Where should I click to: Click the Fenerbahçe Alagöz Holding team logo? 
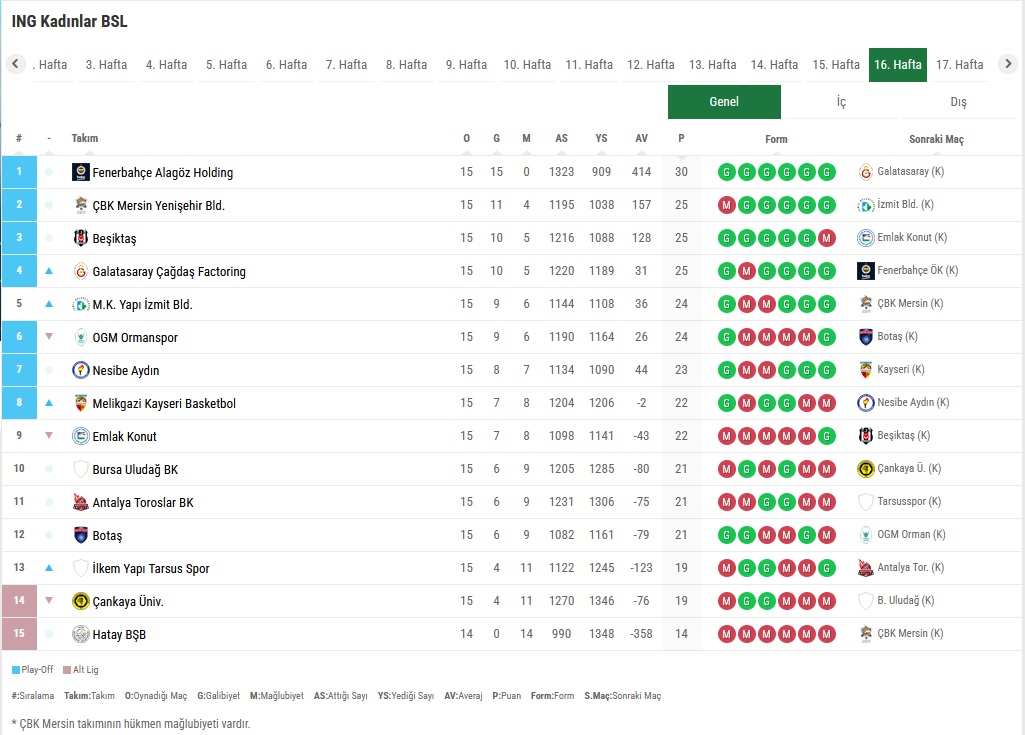pyautogui.click(x=81, y=172)
